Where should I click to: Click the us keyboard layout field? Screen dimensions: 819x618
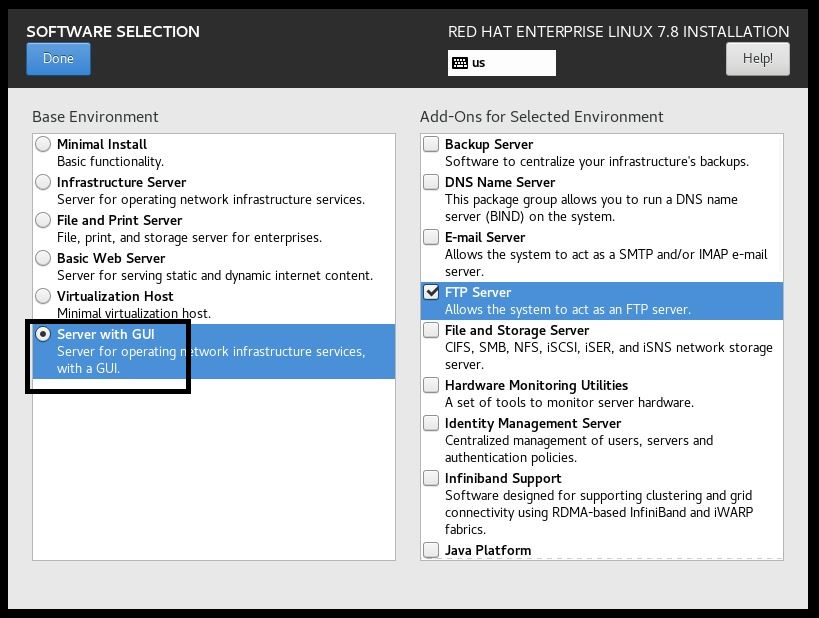[x=501, y=63]
